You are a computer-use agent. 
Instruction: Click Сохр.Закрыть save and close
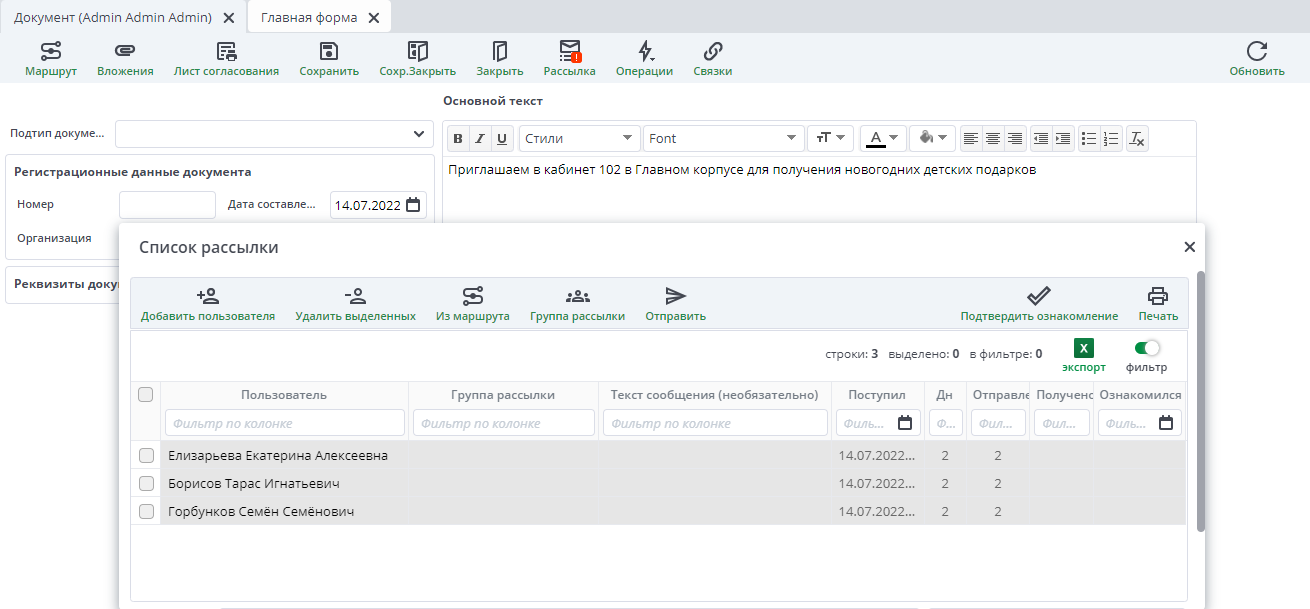(418, 59)
